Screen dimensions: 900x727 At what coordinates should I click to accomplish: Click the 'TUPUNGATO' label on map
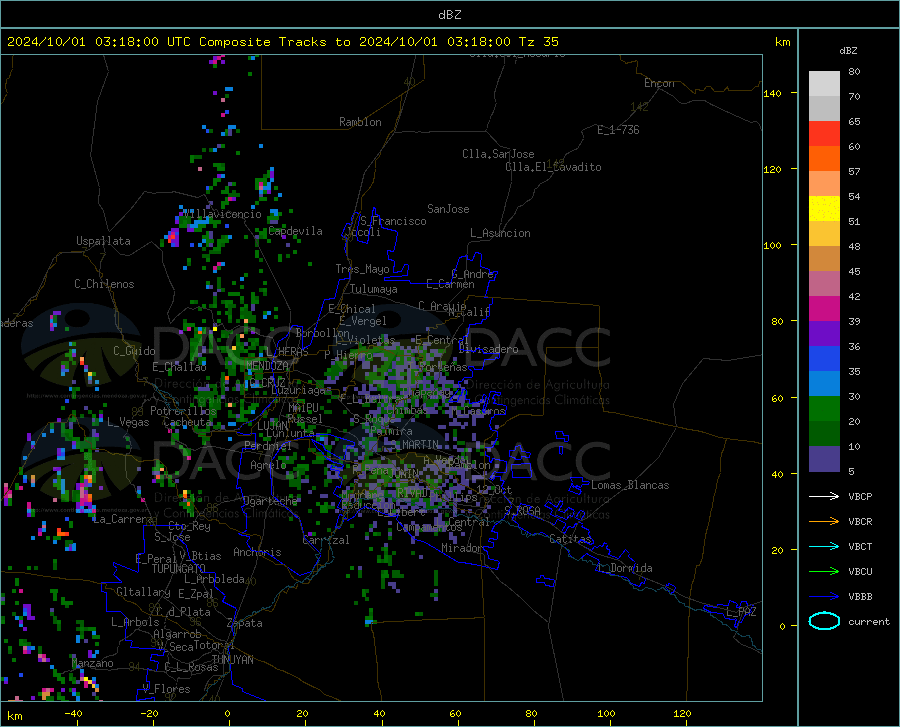click(179, 569)
